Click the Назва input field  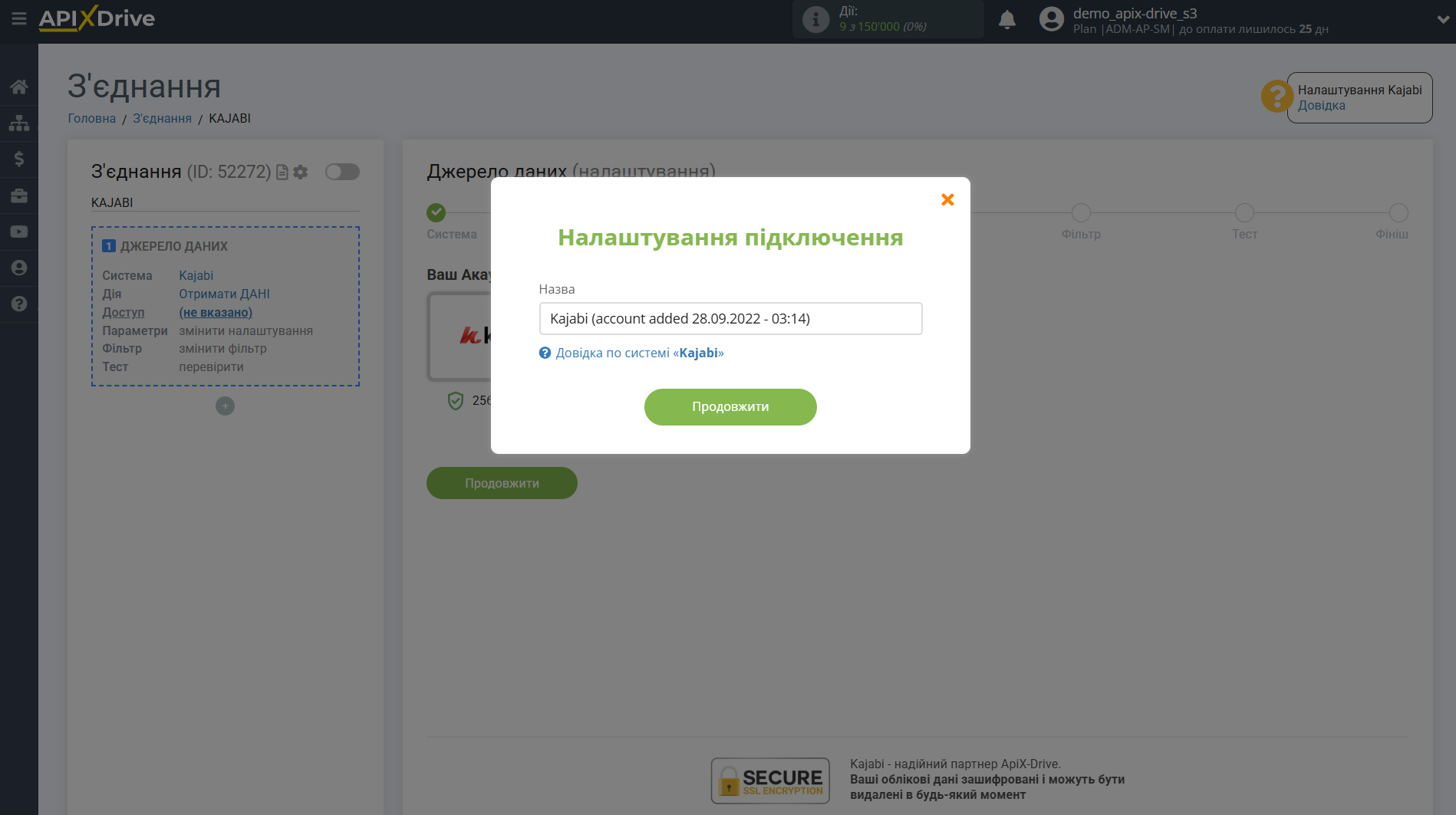(730, 318)
